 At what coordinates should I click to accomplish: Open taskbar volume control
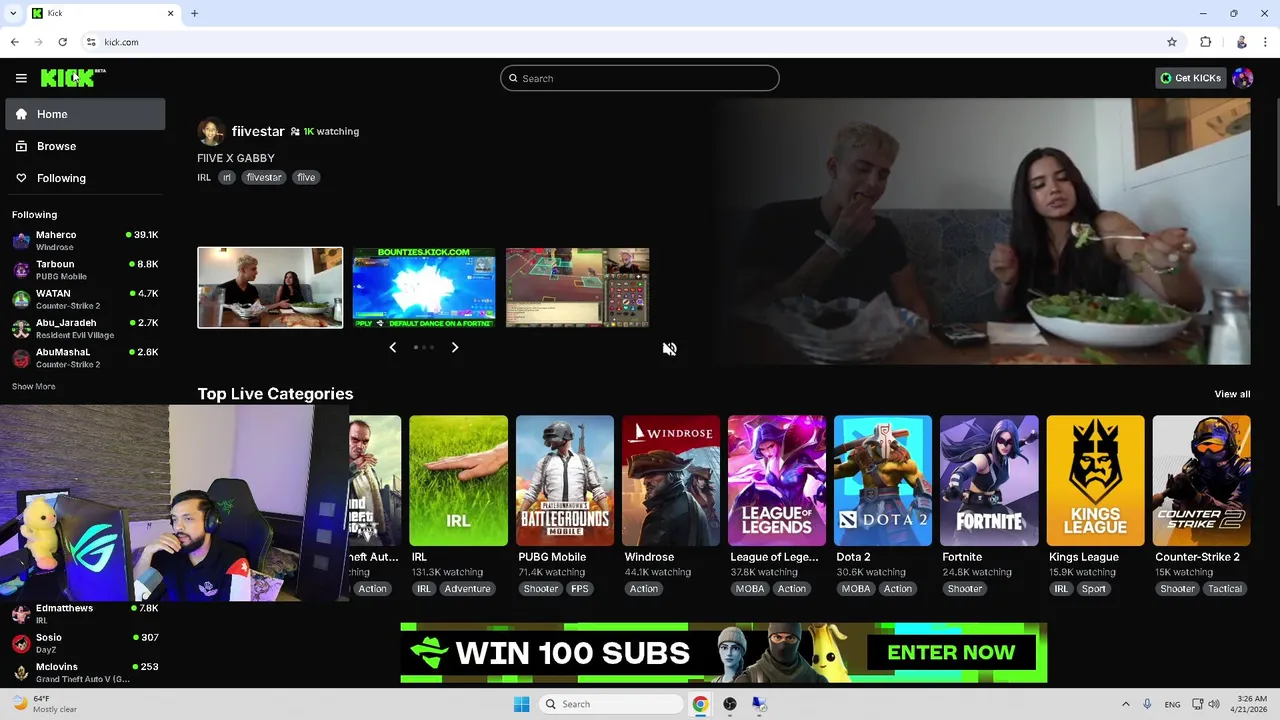click(x=1213, y=704)
